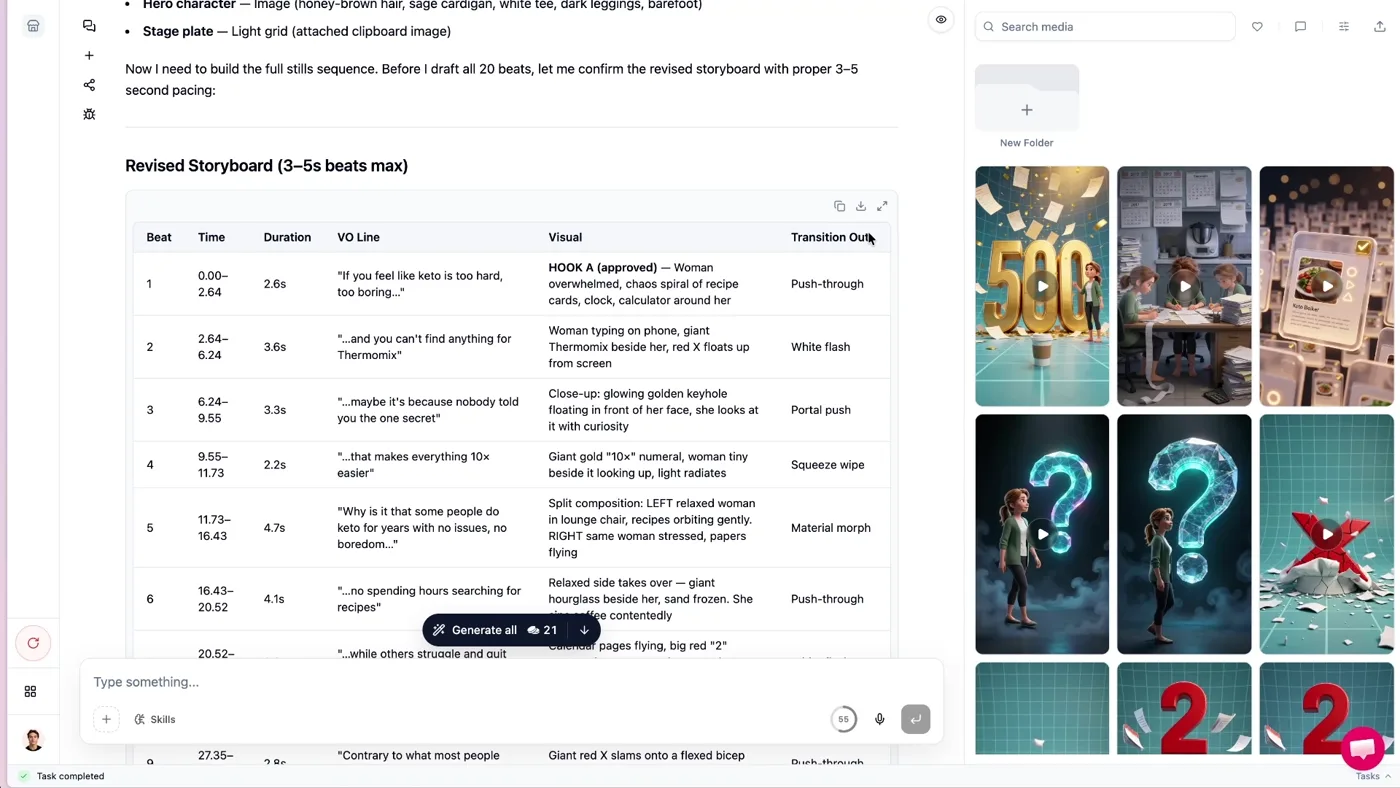Click the Time column header
The image size is (1400, 788).
(x=211, y=237)
